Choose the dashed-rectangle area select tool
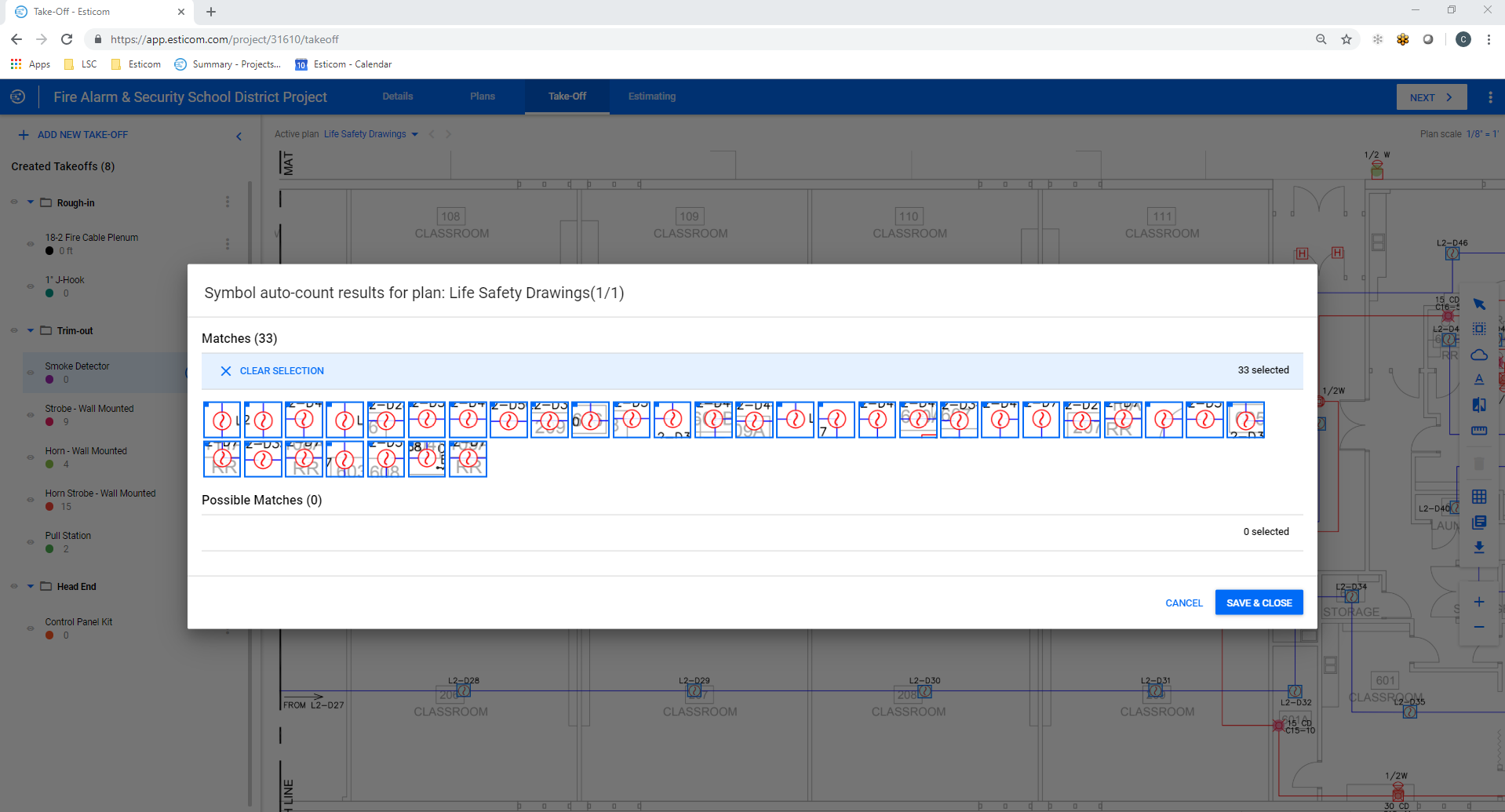This screenshot has width=1505, height=812. pyautogui.click(x=1479, y=330)
